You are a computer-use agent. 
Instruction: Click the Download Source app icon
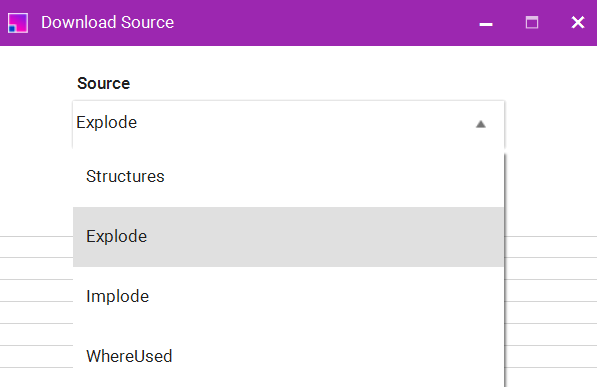coord(18,23)
